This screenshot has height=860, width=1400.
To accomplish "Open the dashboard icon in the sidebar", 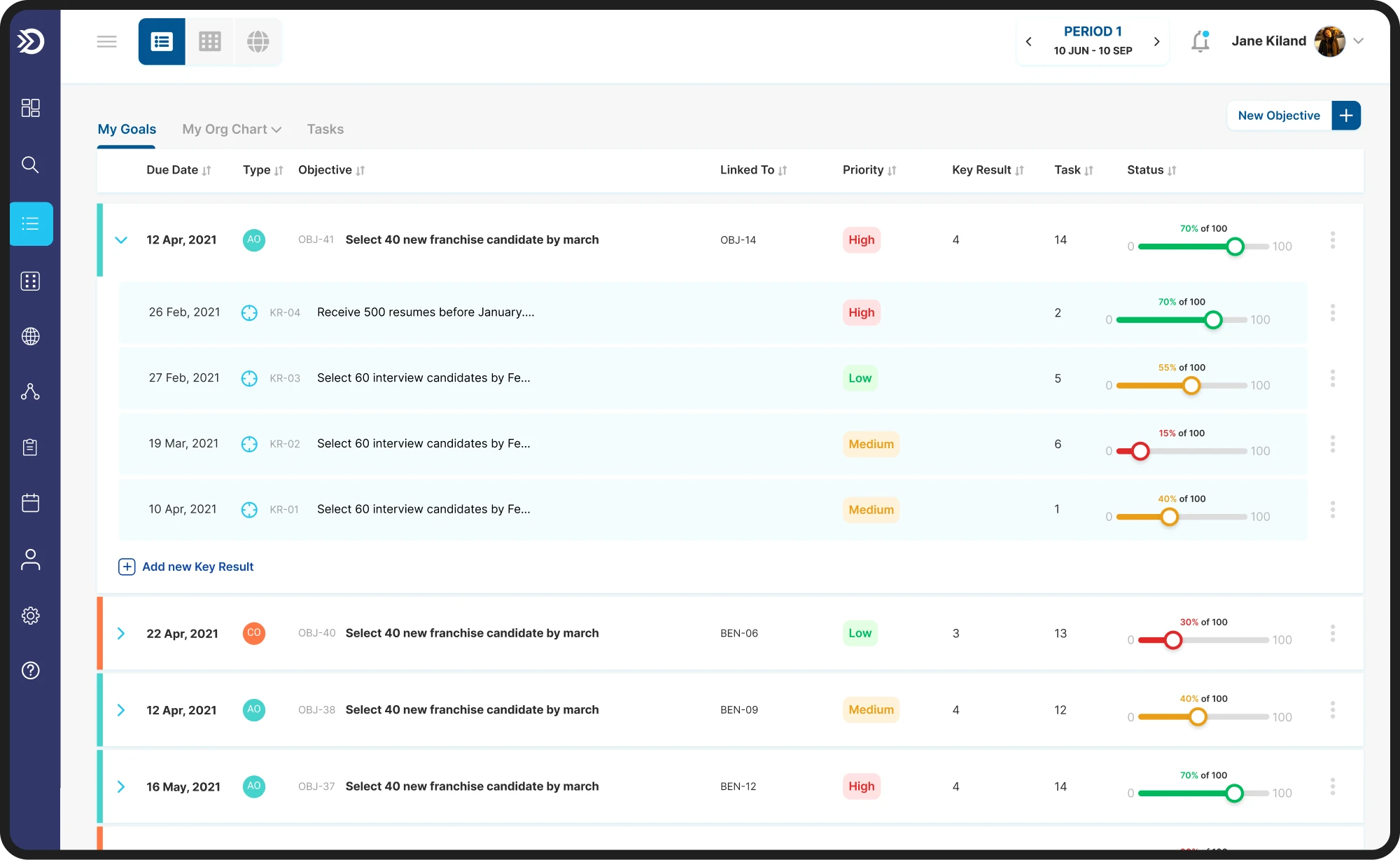I will point(30,107).
